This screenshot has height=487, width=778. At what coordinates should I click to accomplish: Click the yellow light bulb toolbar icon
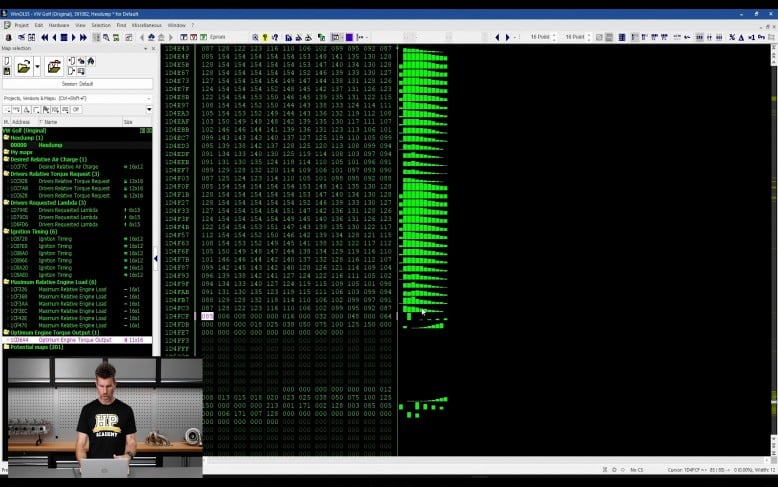[x=265, y=37]
